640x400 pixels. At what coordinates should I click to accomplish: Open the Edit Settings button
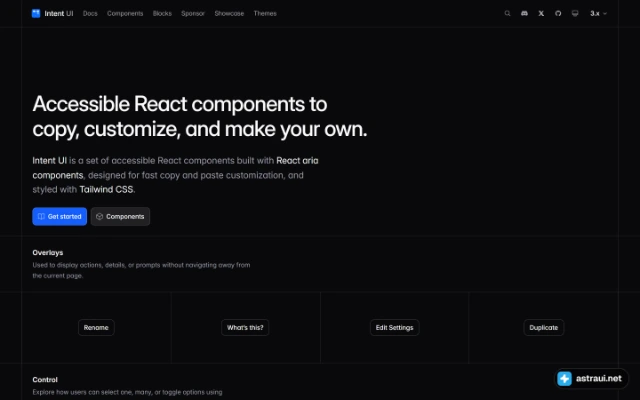point(394,327)
